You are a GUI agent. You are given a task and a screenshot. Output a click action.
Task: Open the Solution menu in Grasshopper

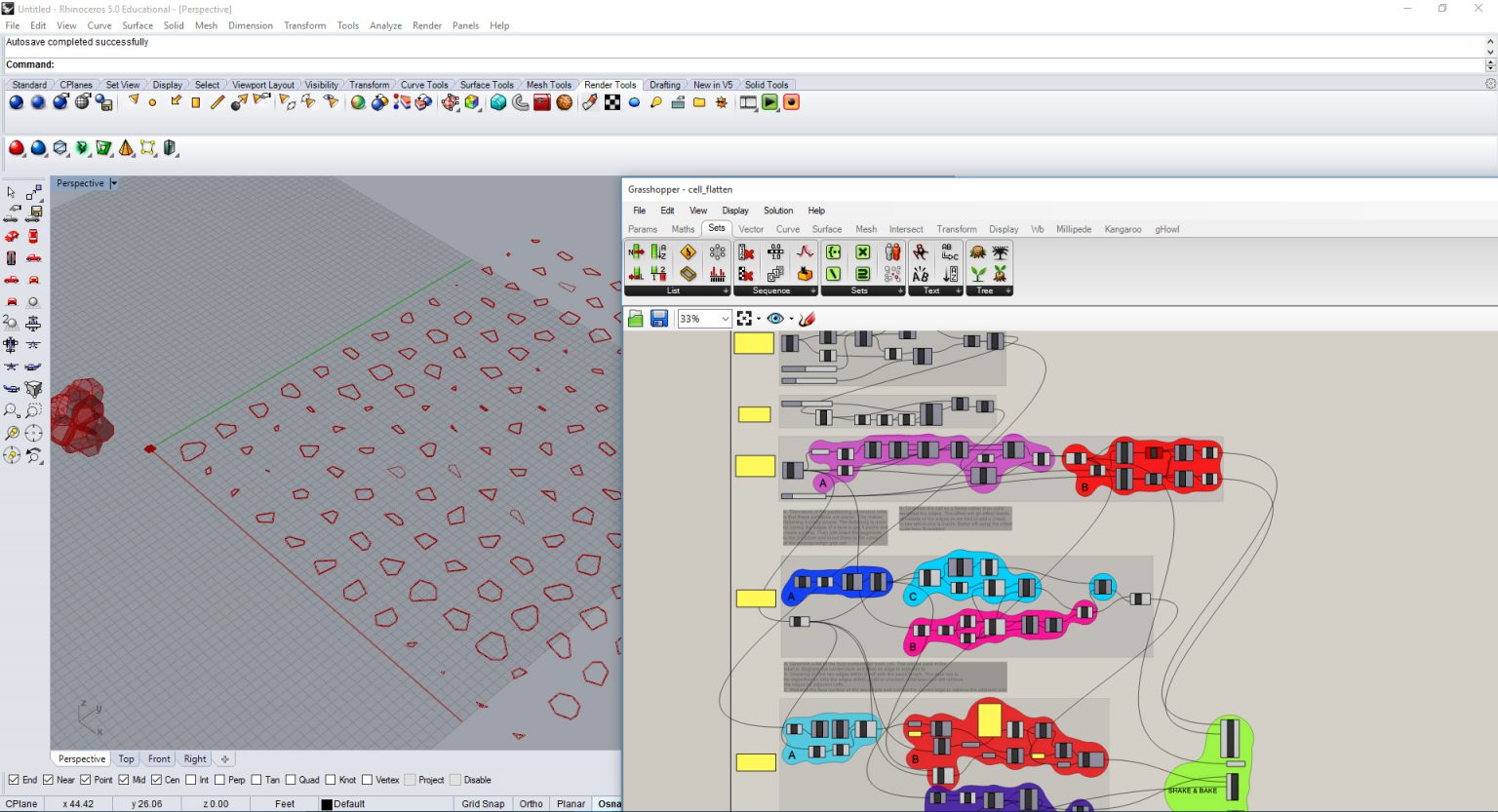[778, 211]
